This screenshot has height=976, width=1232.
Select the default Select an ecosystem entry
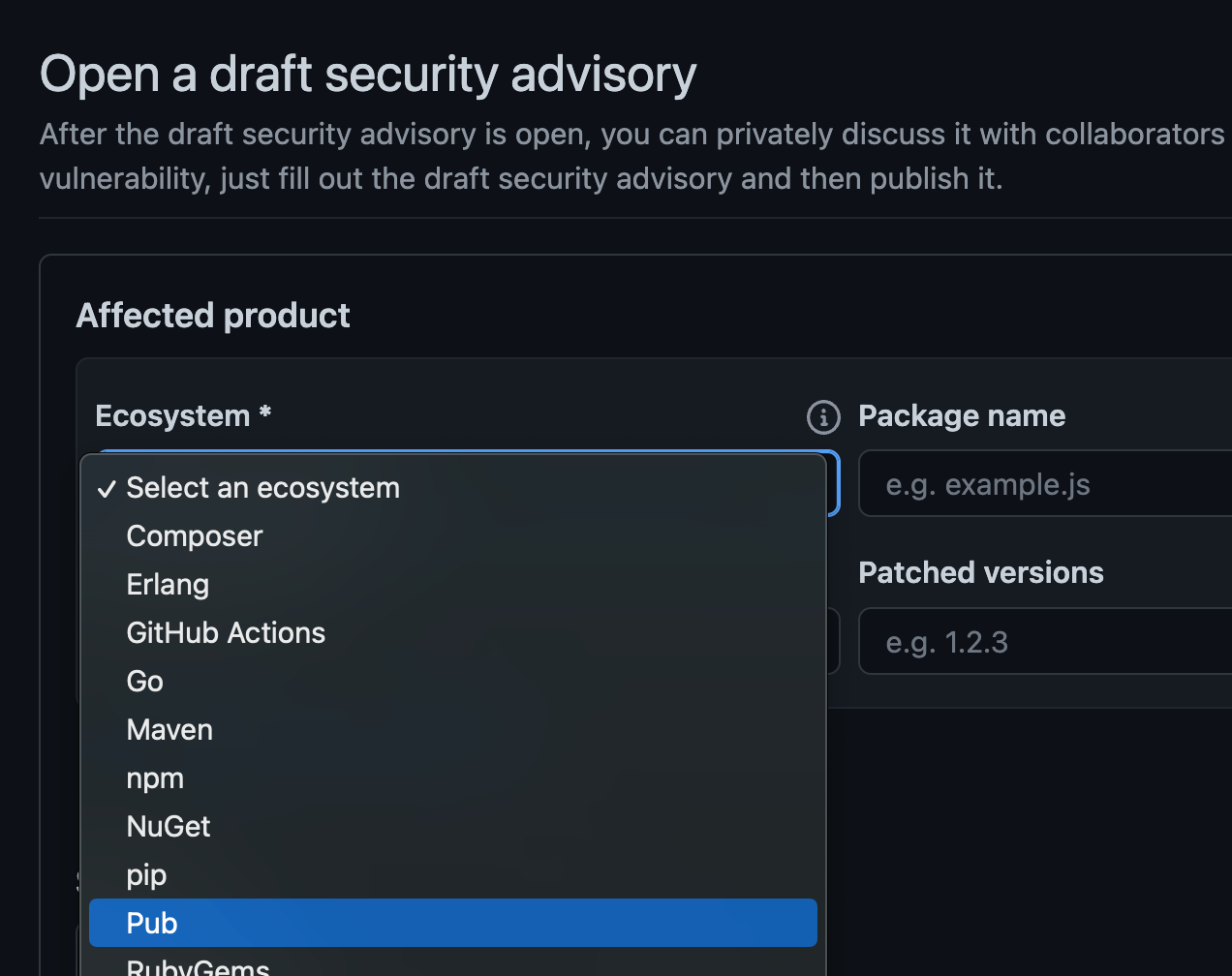click(x=262, y=488)
